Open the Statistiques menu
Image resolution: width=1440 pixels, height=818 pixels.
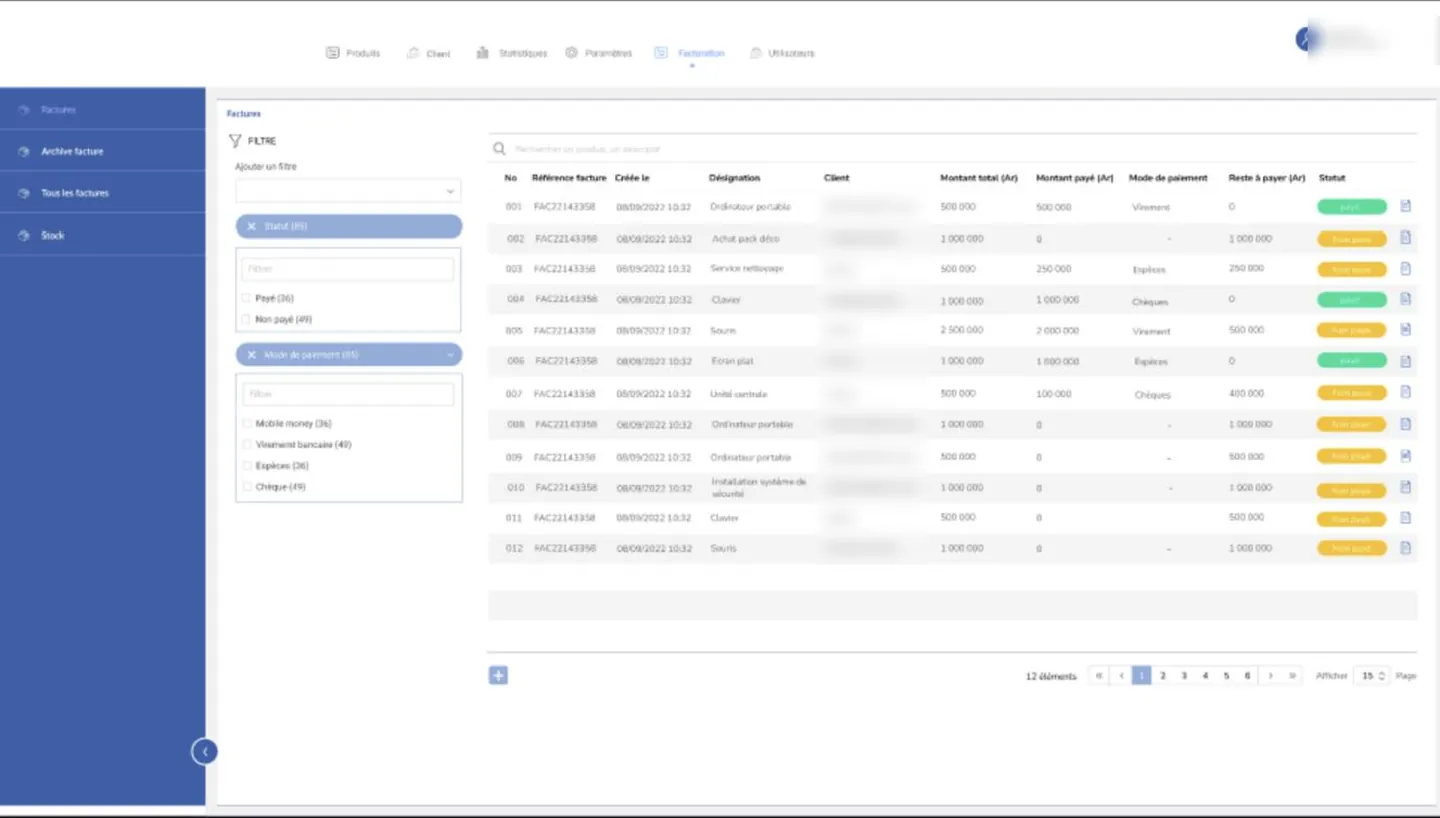coord(512,53)
